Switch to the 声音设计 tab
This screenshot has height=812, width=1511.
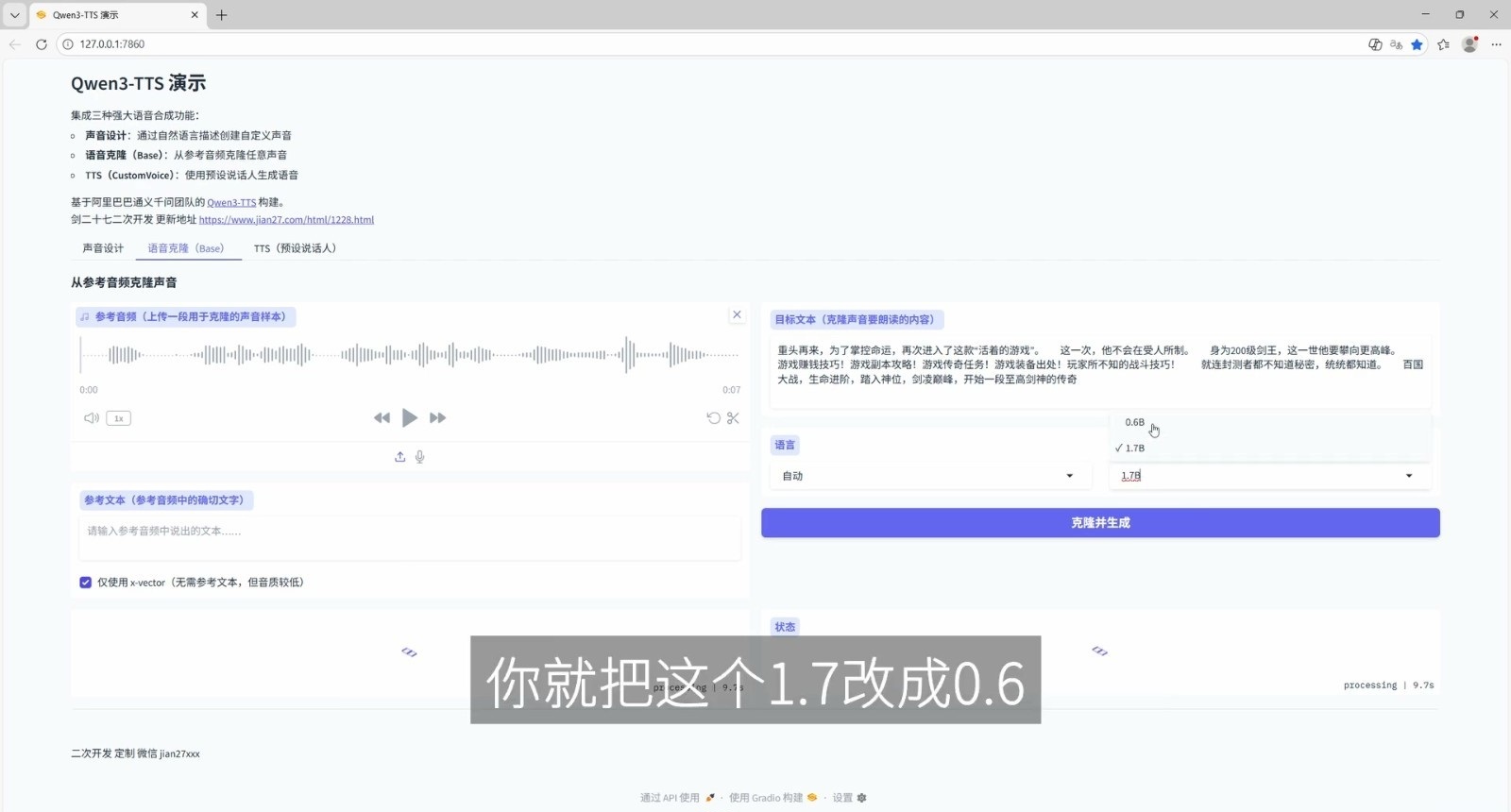coord(103,248)
